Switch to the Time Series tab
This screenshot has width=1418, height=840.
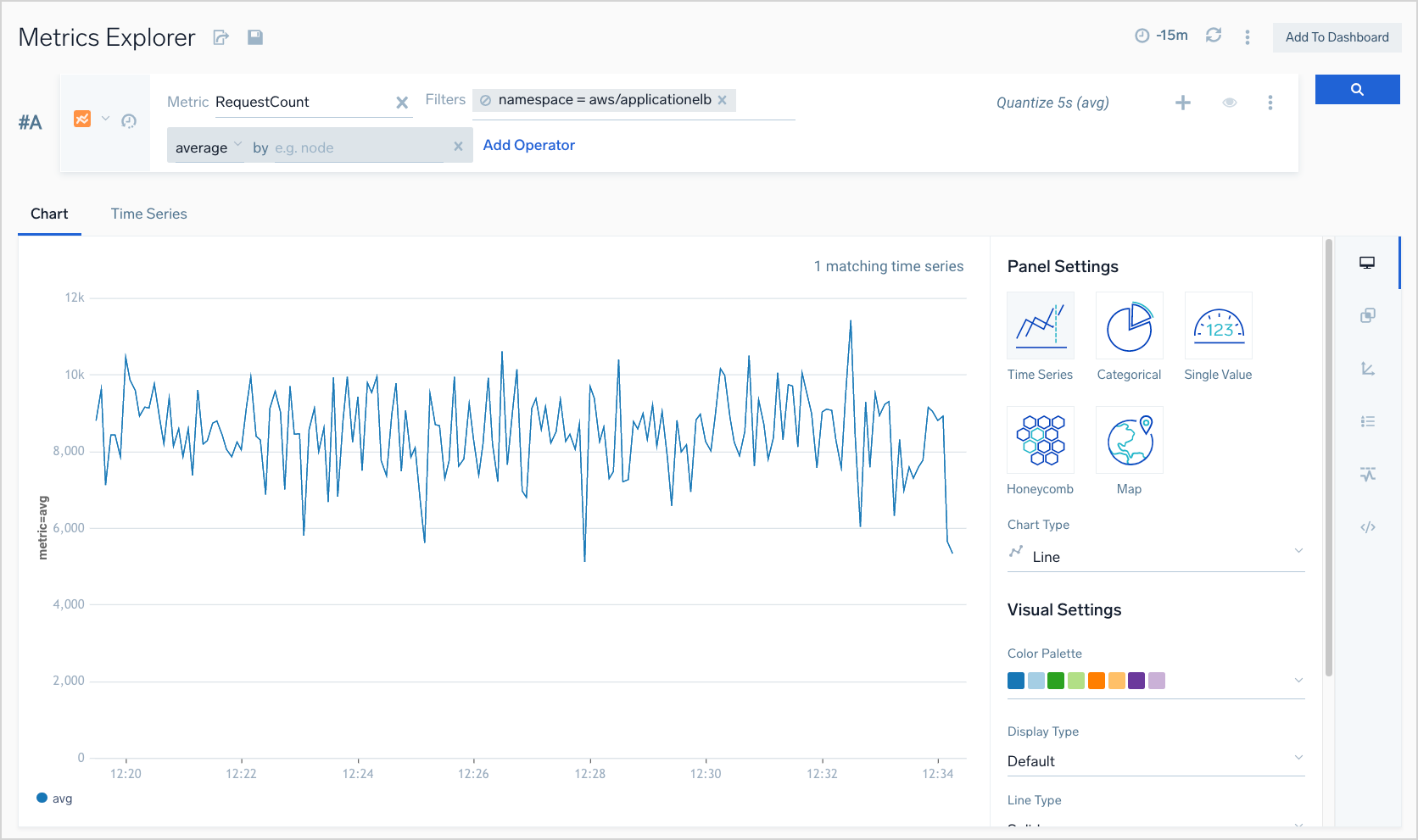click(x=148, y=214)
